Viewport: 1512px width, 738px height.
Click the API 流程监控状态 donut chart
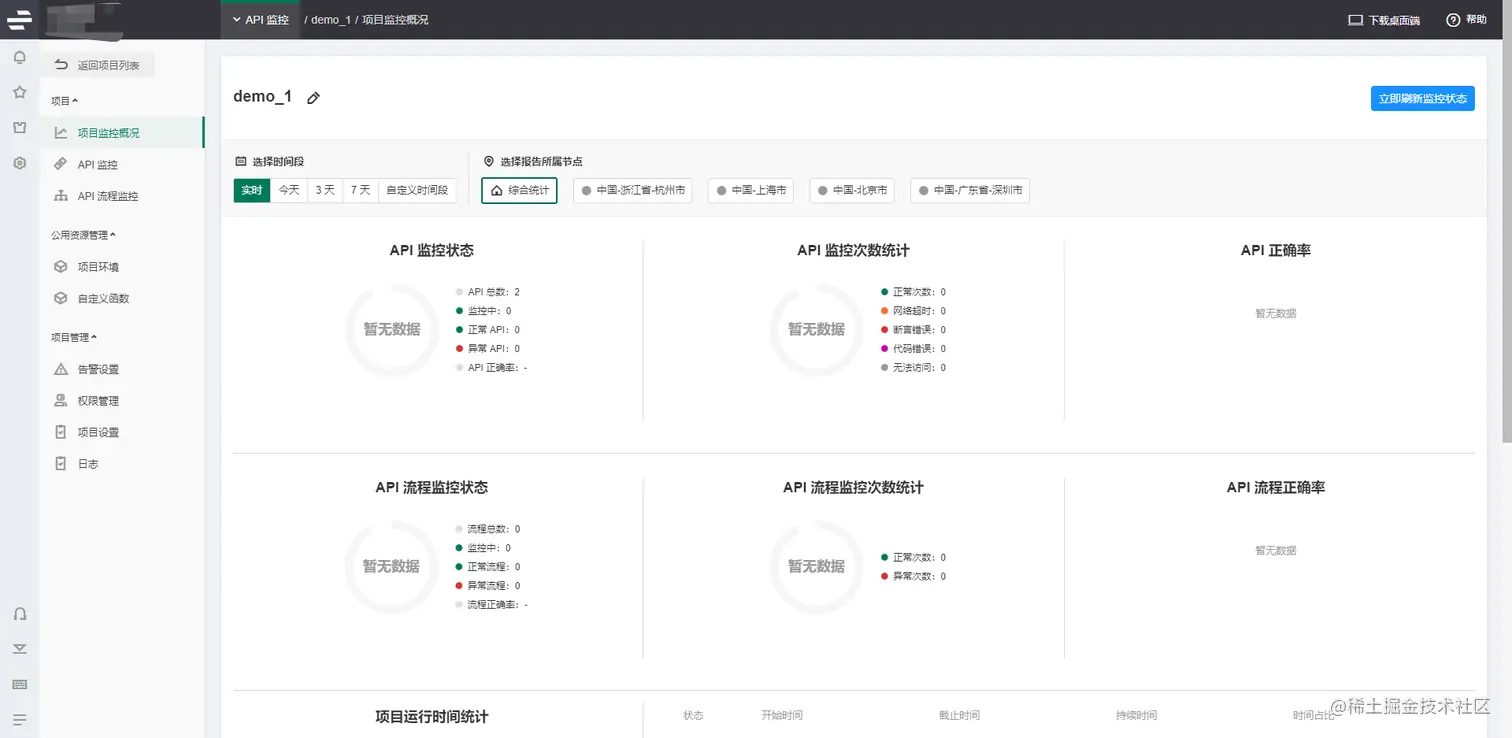click(x=392, y=566)
